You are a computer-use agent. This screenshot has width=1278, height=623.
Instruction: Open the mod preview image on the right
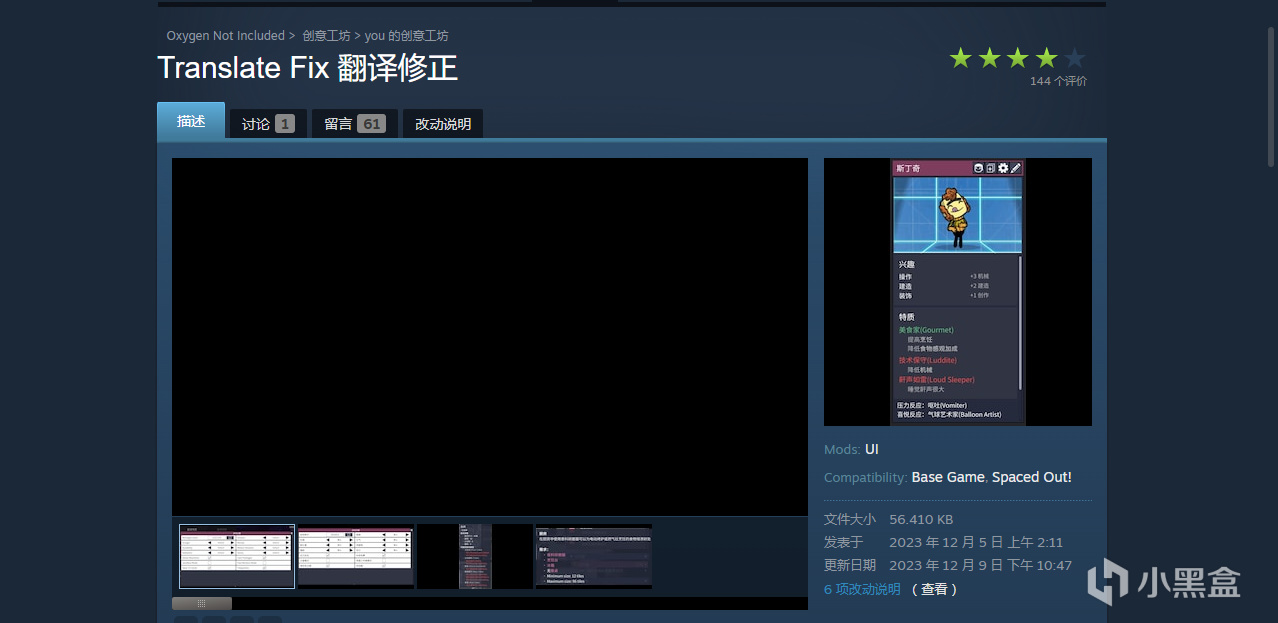click(957, 292)
